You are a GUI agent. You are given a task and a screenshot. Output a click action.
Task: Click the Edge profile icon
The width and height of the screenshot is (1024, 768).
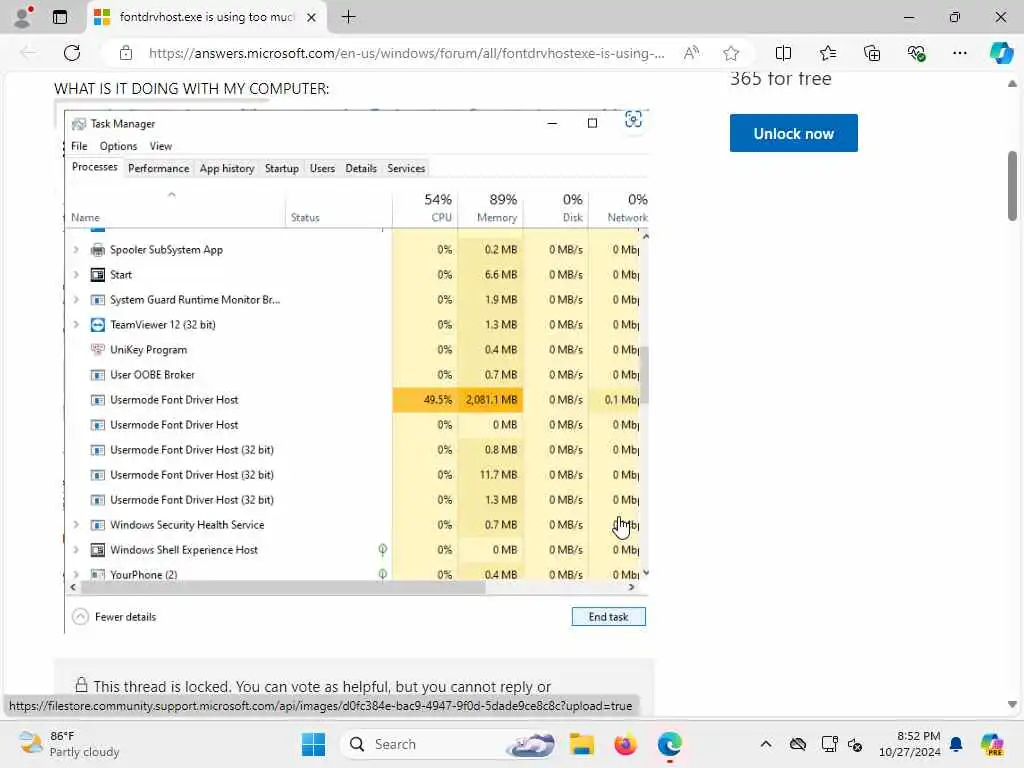click(23, 17)
